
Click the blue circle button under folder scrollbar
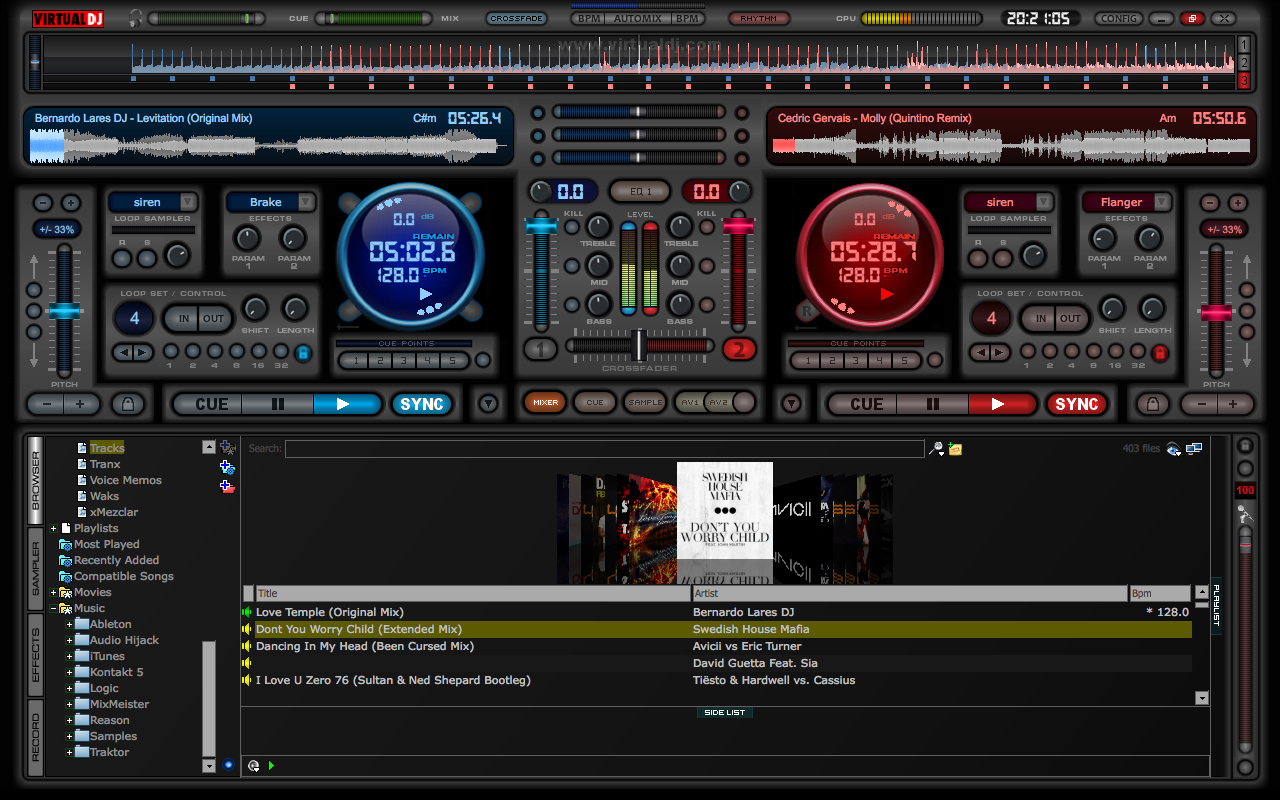(228, 765)
